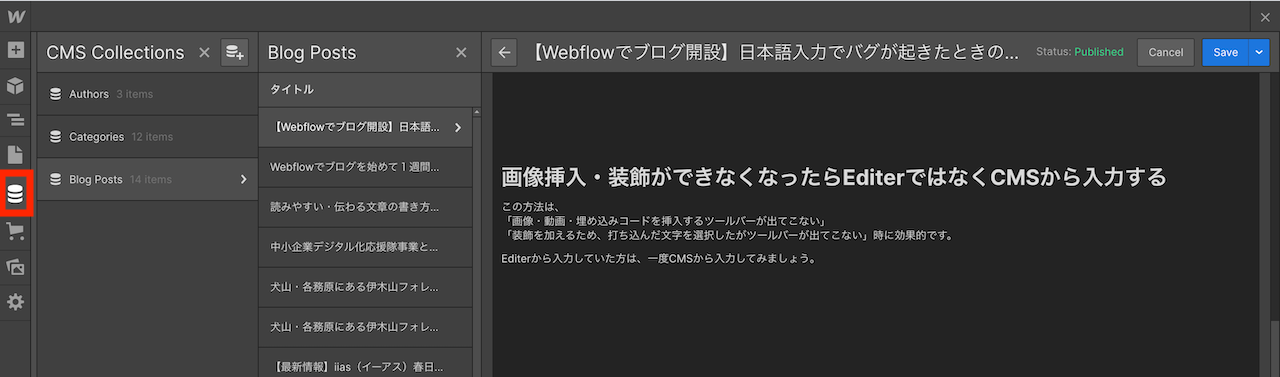Close the CMS Collections panel
Viewport: 1280px width, 377px height.
(x=204, y=53)
